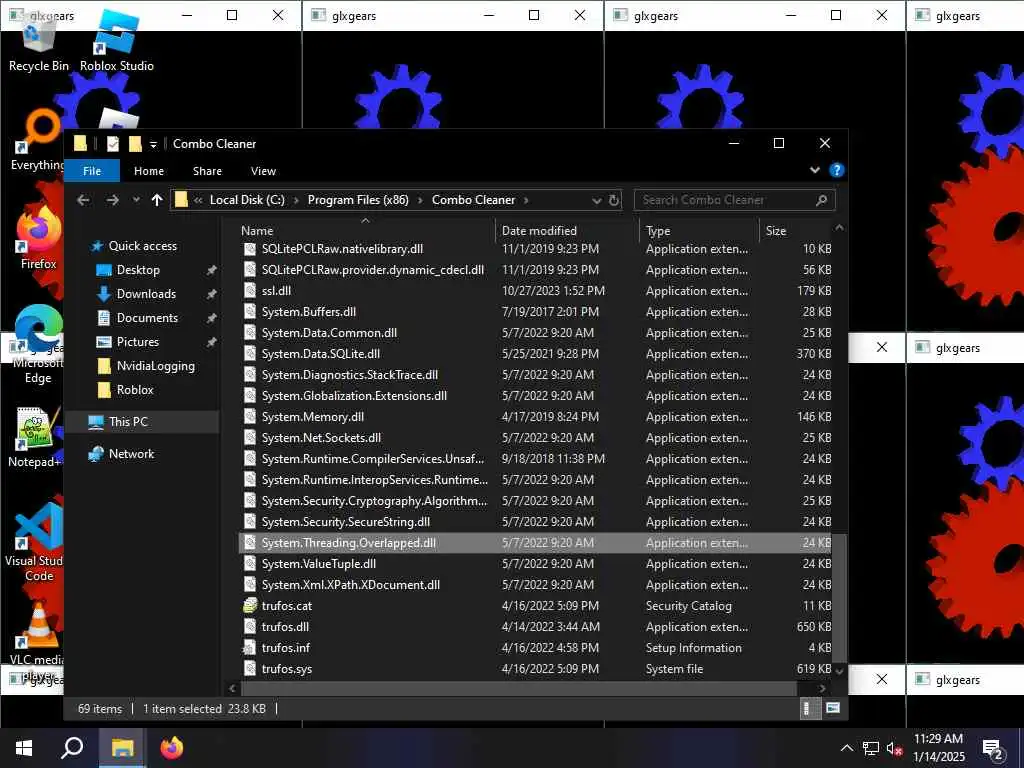
Task: Click search magnifier icon in search box
Action: click(x=822, y=200)
